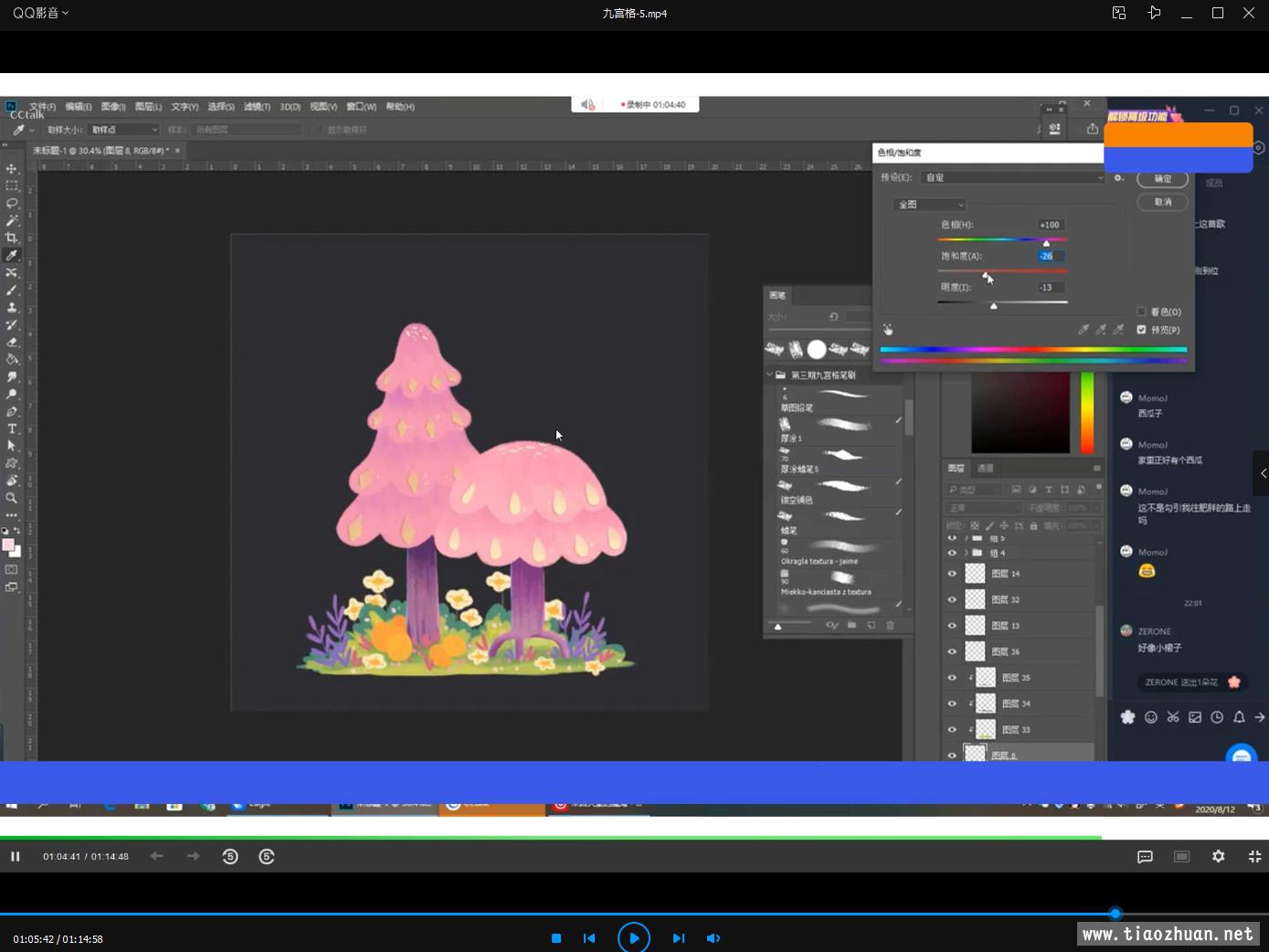This screenshot has height=952, width=1269.
Task: Click the stop playback button
Action: [555, 938]
